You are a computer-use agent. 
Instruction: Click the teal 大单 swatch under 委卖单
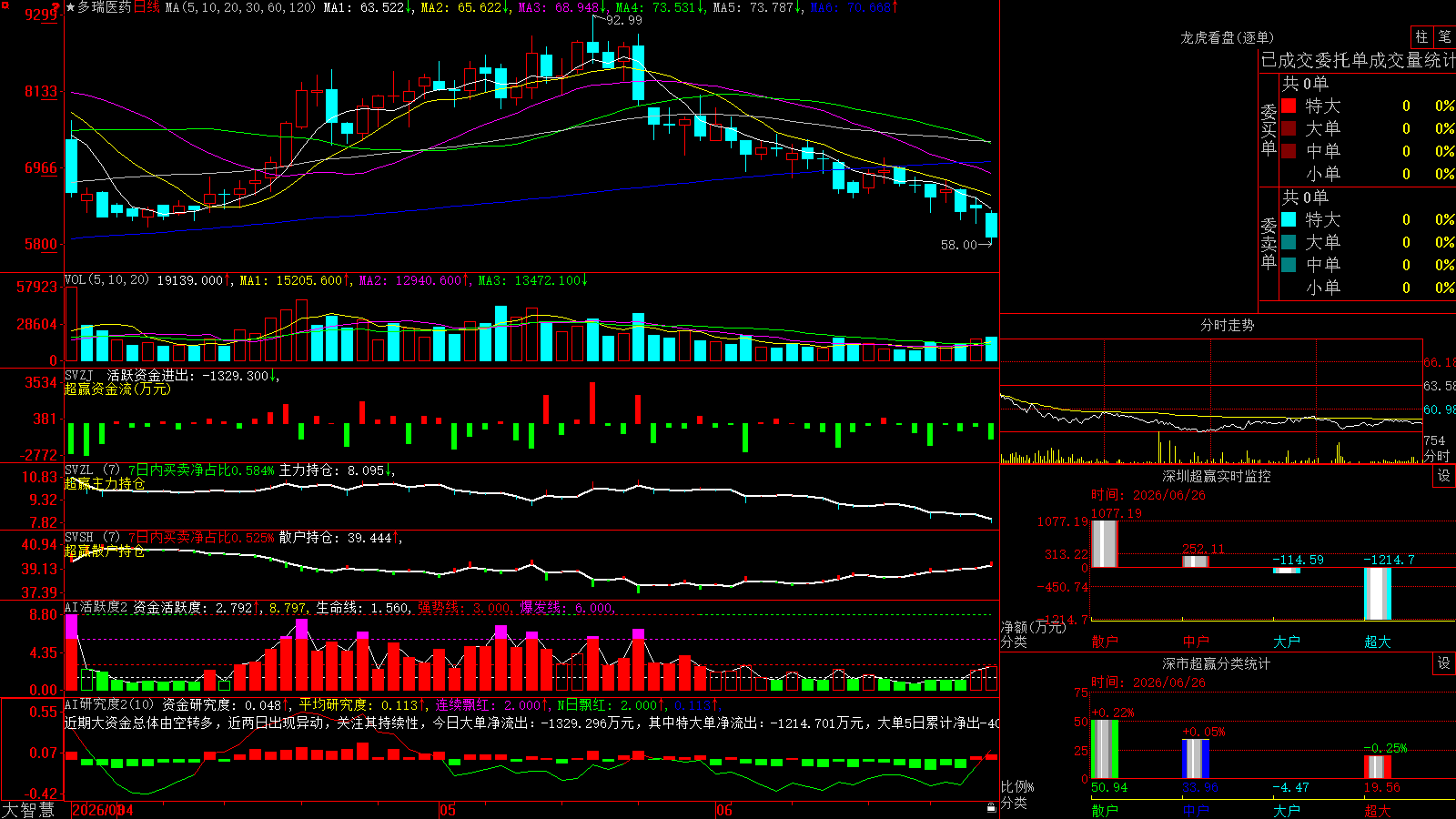[1289, 242]
